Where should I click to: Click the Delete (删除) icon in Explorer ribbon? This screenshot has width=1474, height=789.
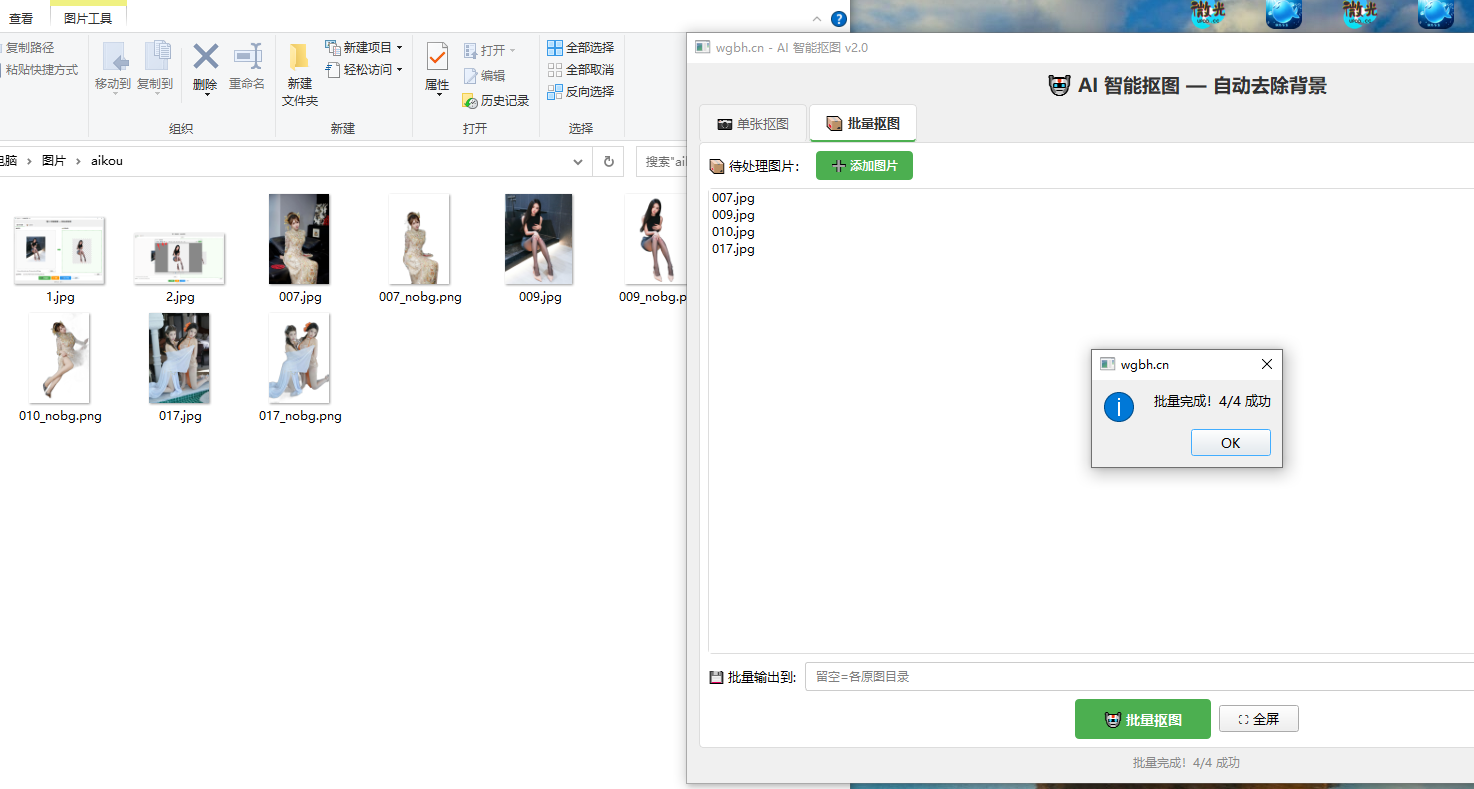[x=205, y=57]
